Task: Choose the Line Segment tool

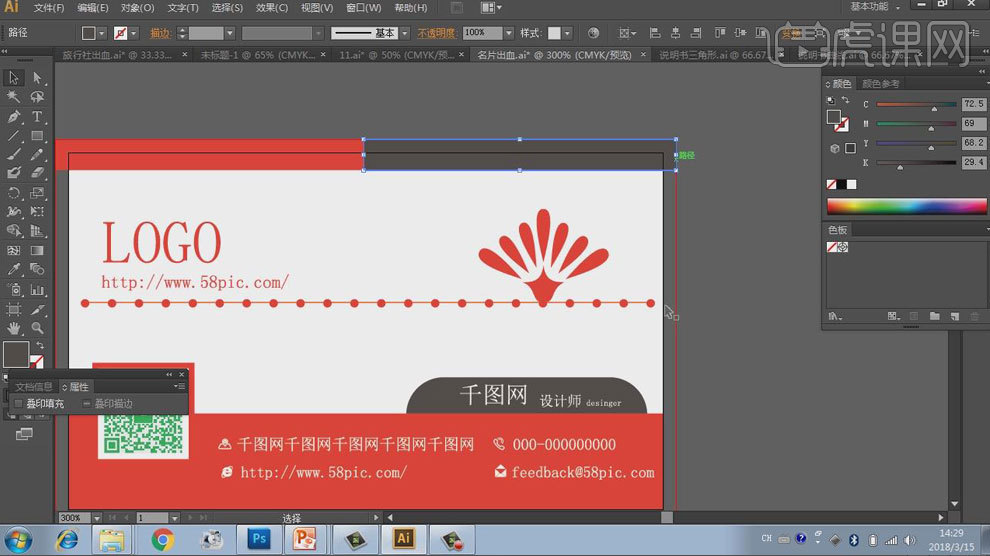Action: [x=13, y=136]
